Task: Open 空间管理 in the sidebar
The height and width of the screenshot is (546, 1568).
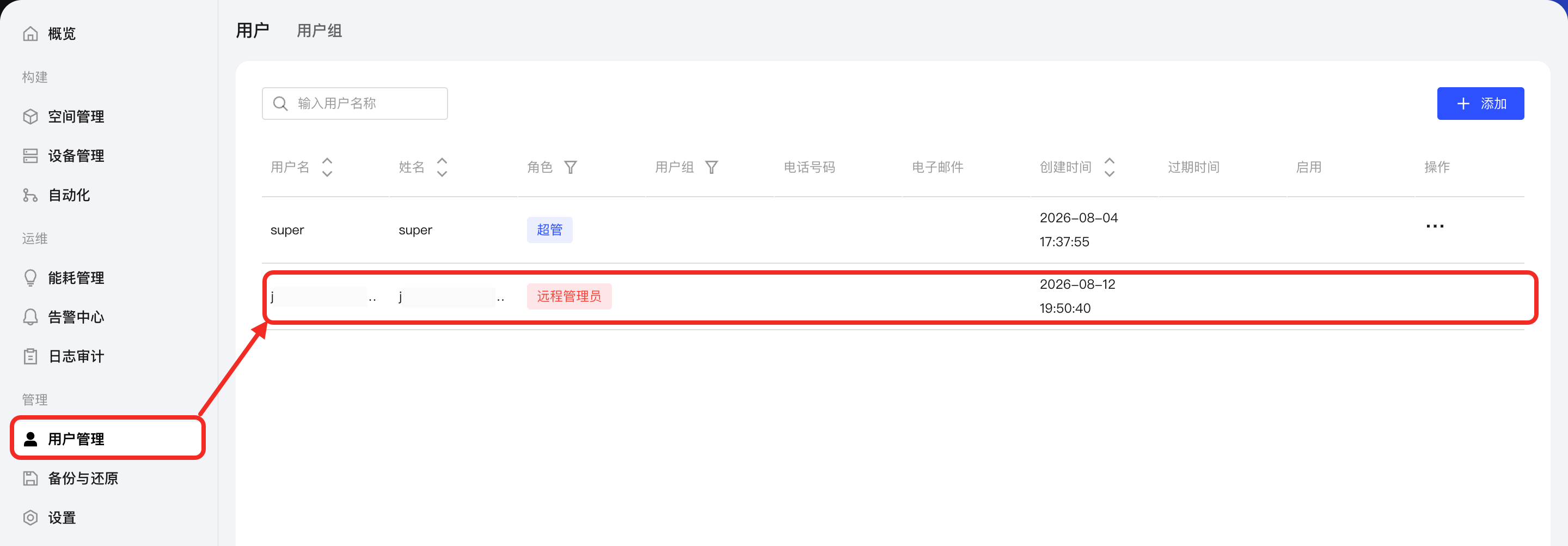Action: (76, 117)
